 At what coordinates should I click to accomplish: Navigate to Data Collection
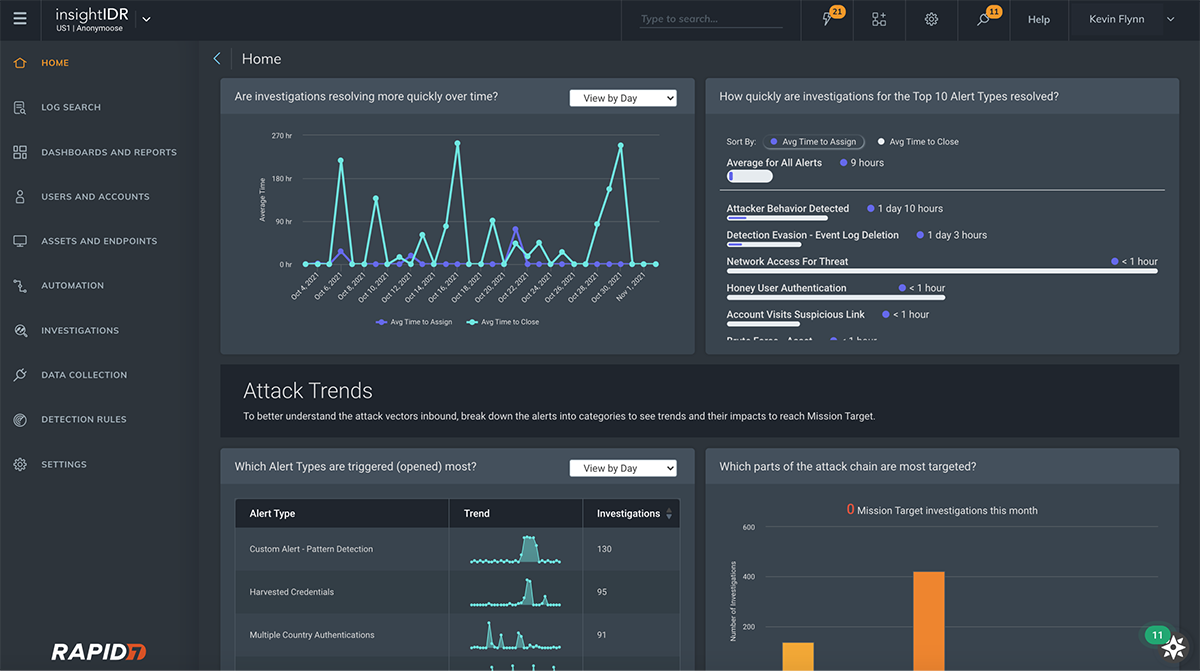point(84,375)
